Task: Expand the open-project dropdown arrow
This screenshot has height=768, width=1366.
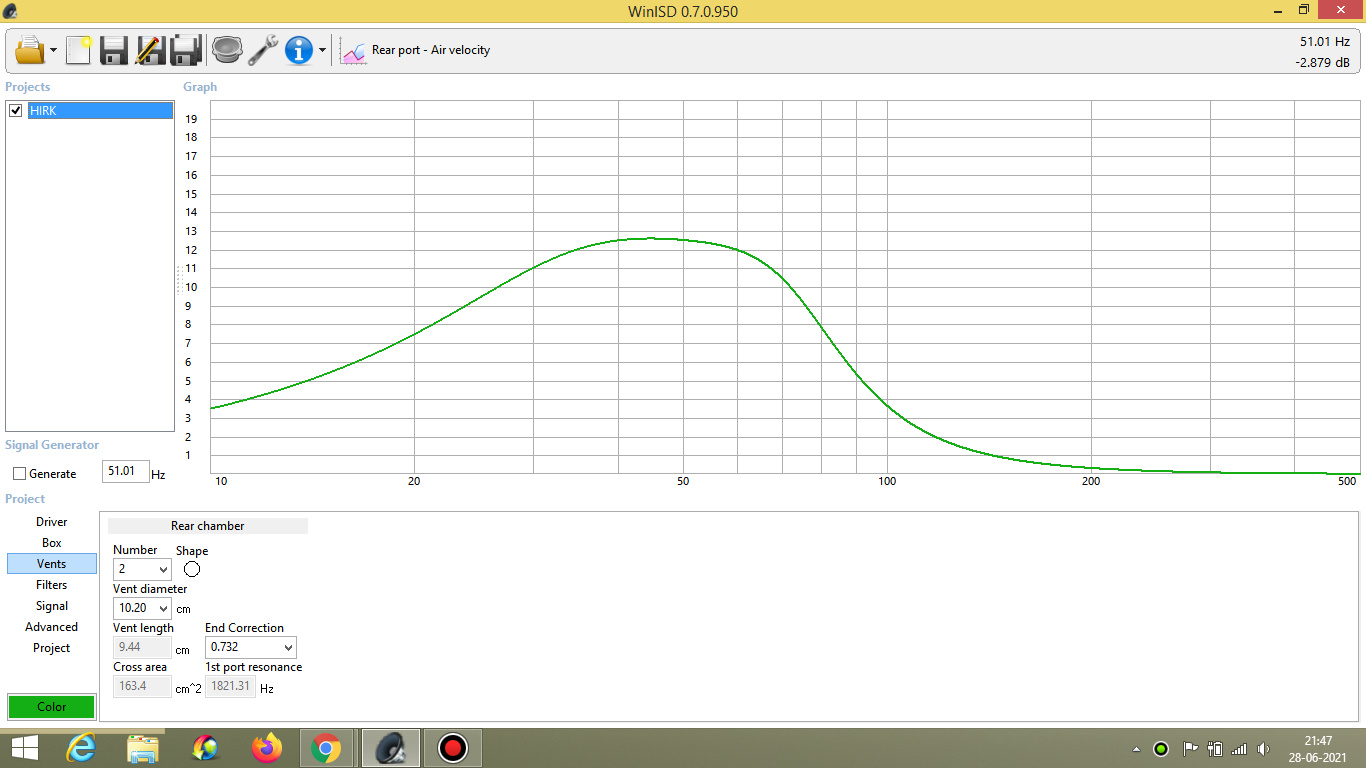Action: (53, 50)
